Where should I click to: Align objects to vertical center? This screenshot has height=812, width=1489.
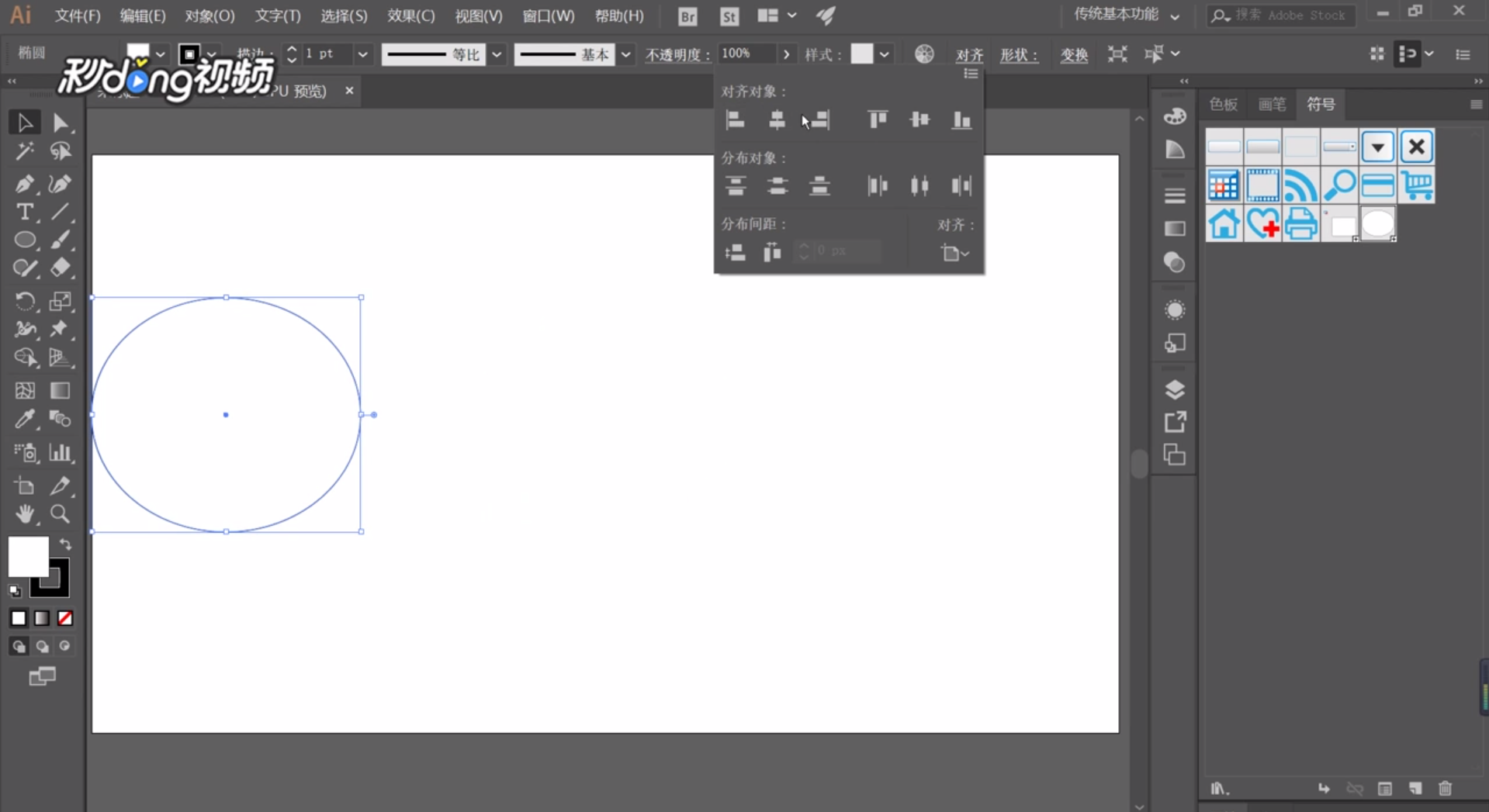919,119
